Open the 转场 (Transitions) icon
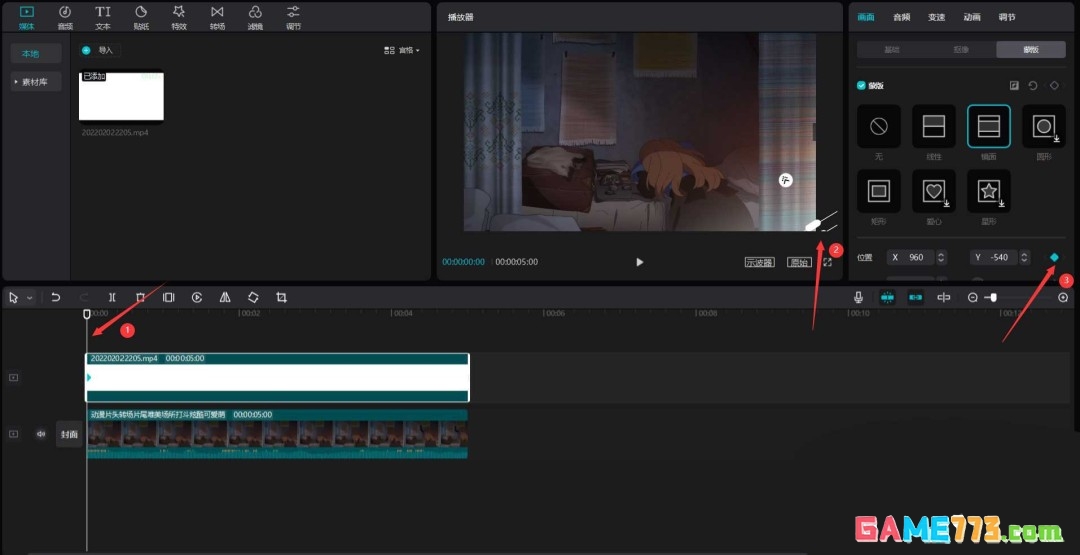1080x555 pixels. [x=217, y=17]
